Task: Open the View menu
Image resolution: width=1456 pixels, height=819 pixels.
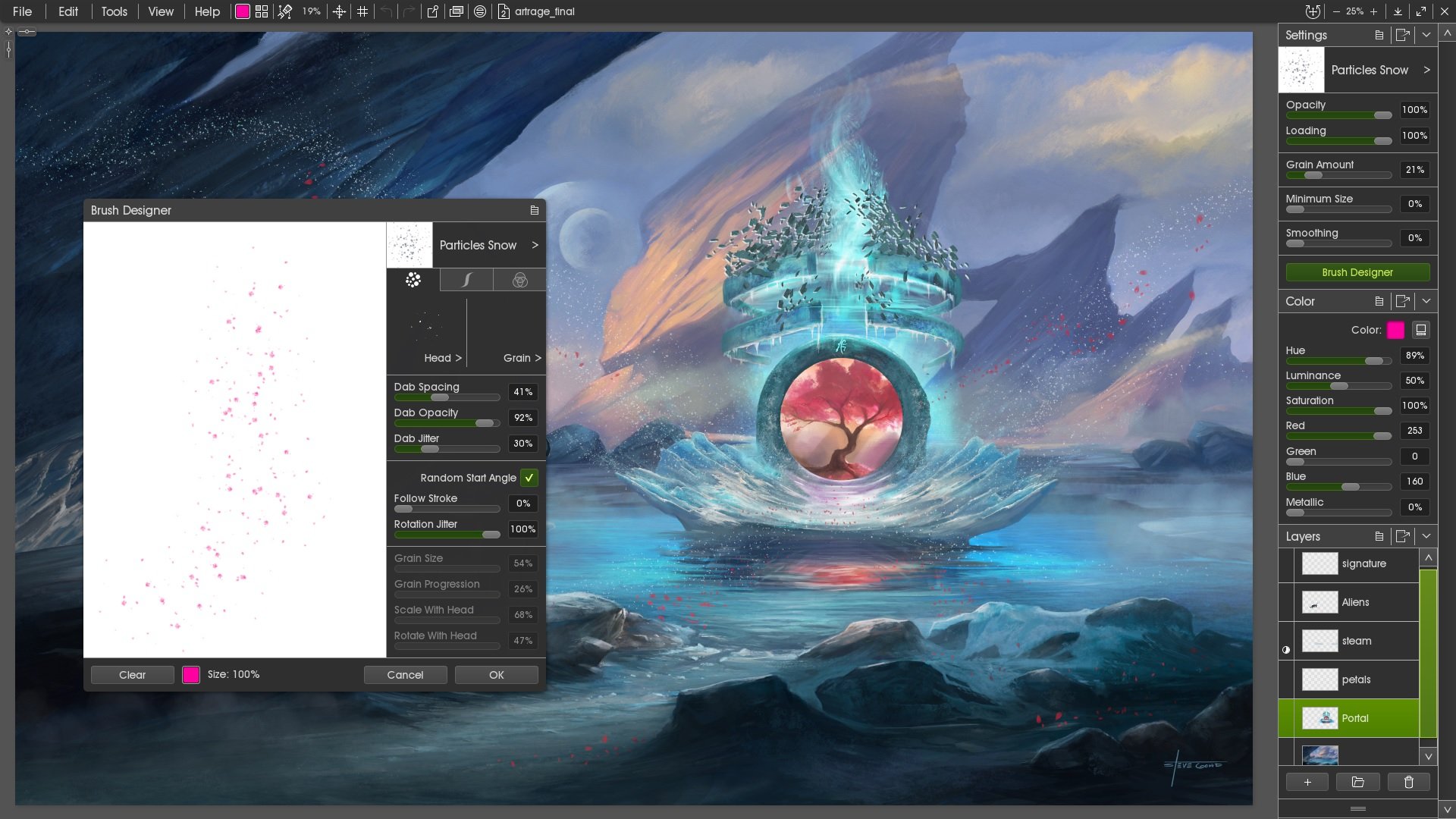Action: 159,11
